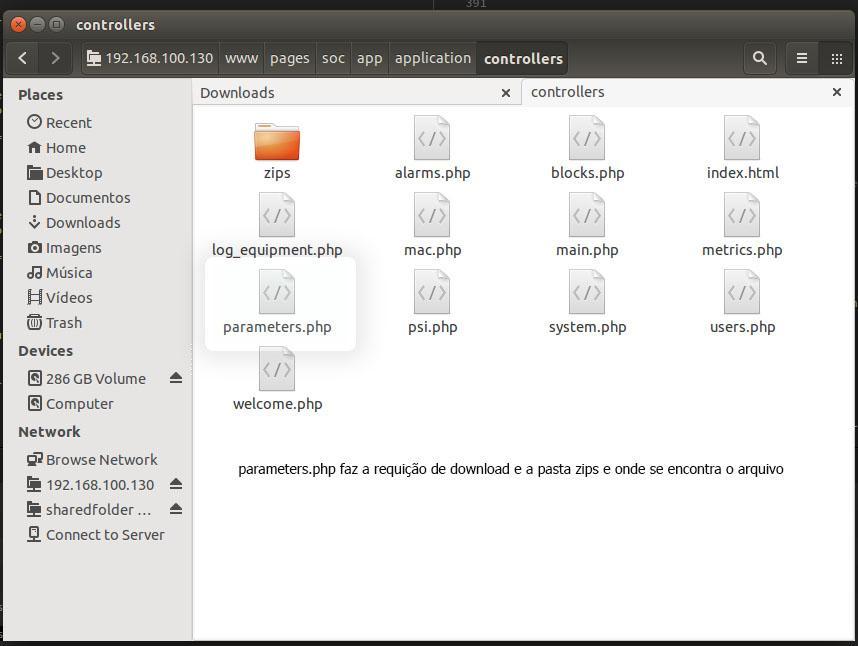Select the metrics.php file icon
Screen dimensions: 858x646
pyautogui.click(x=741, y=215)
